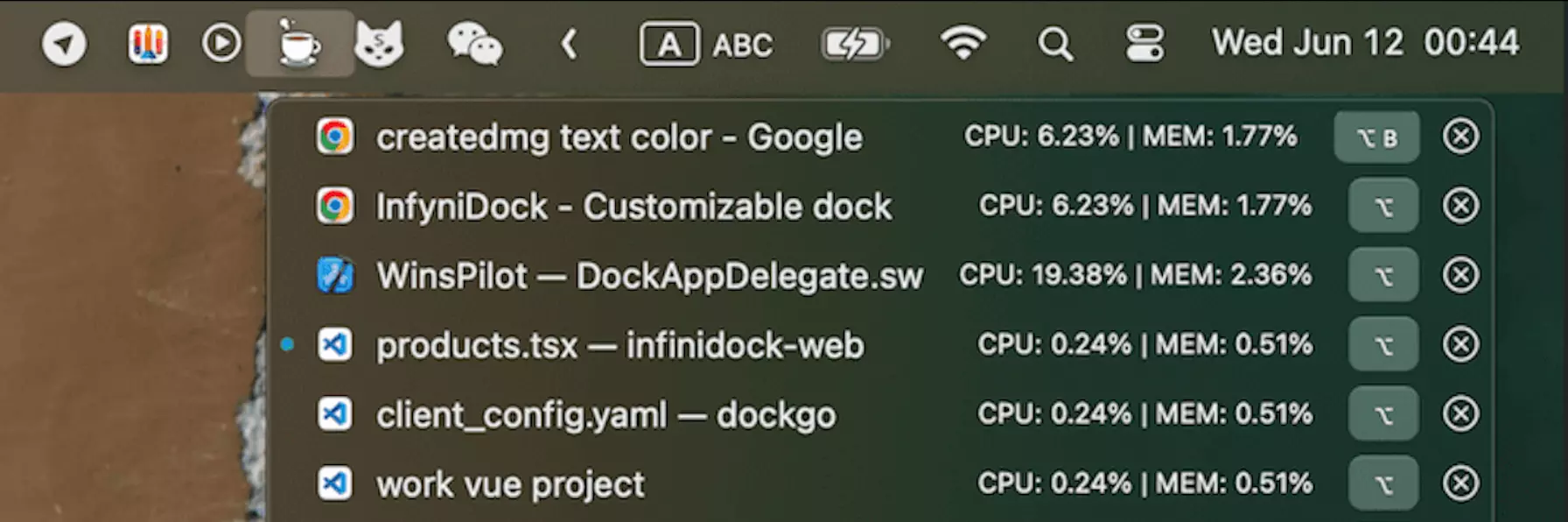Click the Option-B shortcut button for createdmg row
Image resolution: width=1568 pixels, height=522 pixels.
coord(1376,137)
